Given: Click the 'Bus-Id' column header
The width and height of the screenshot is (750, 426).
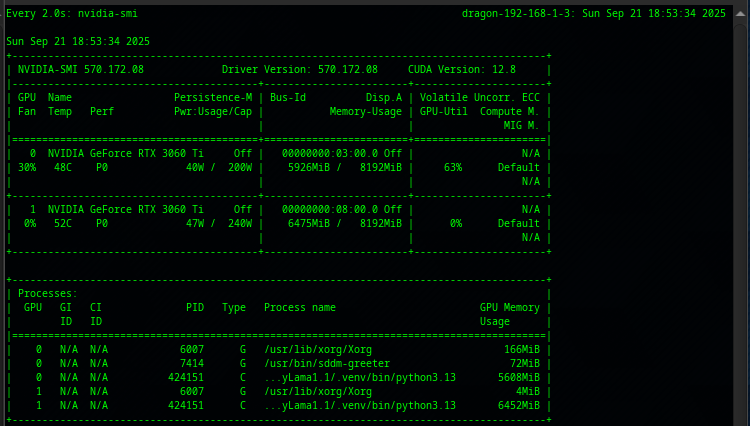Looking at the screenshot, I should point(288,98).
